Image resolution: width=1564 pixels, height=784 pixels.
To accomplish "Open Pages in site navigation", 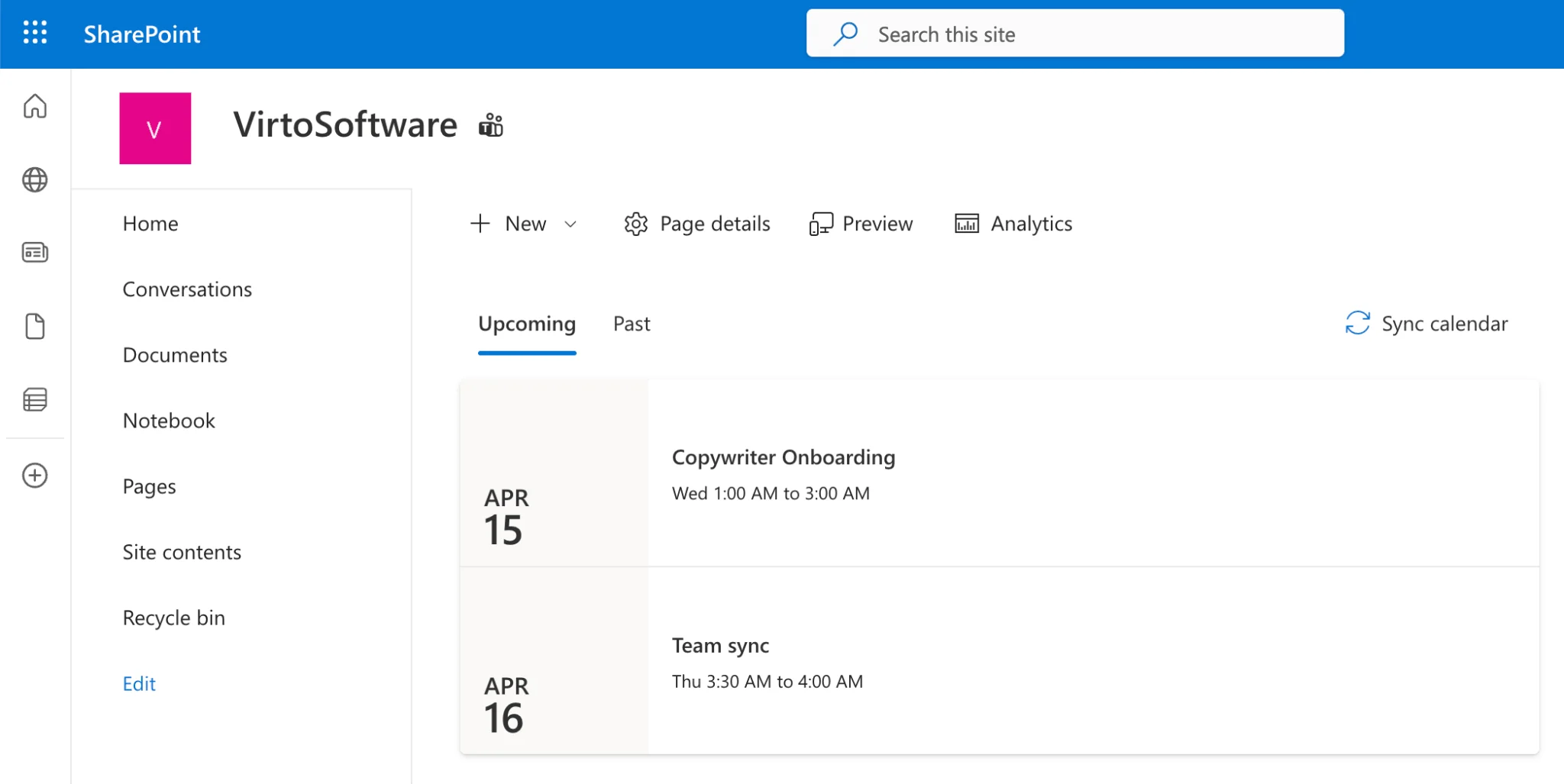I will pos(149,486).
